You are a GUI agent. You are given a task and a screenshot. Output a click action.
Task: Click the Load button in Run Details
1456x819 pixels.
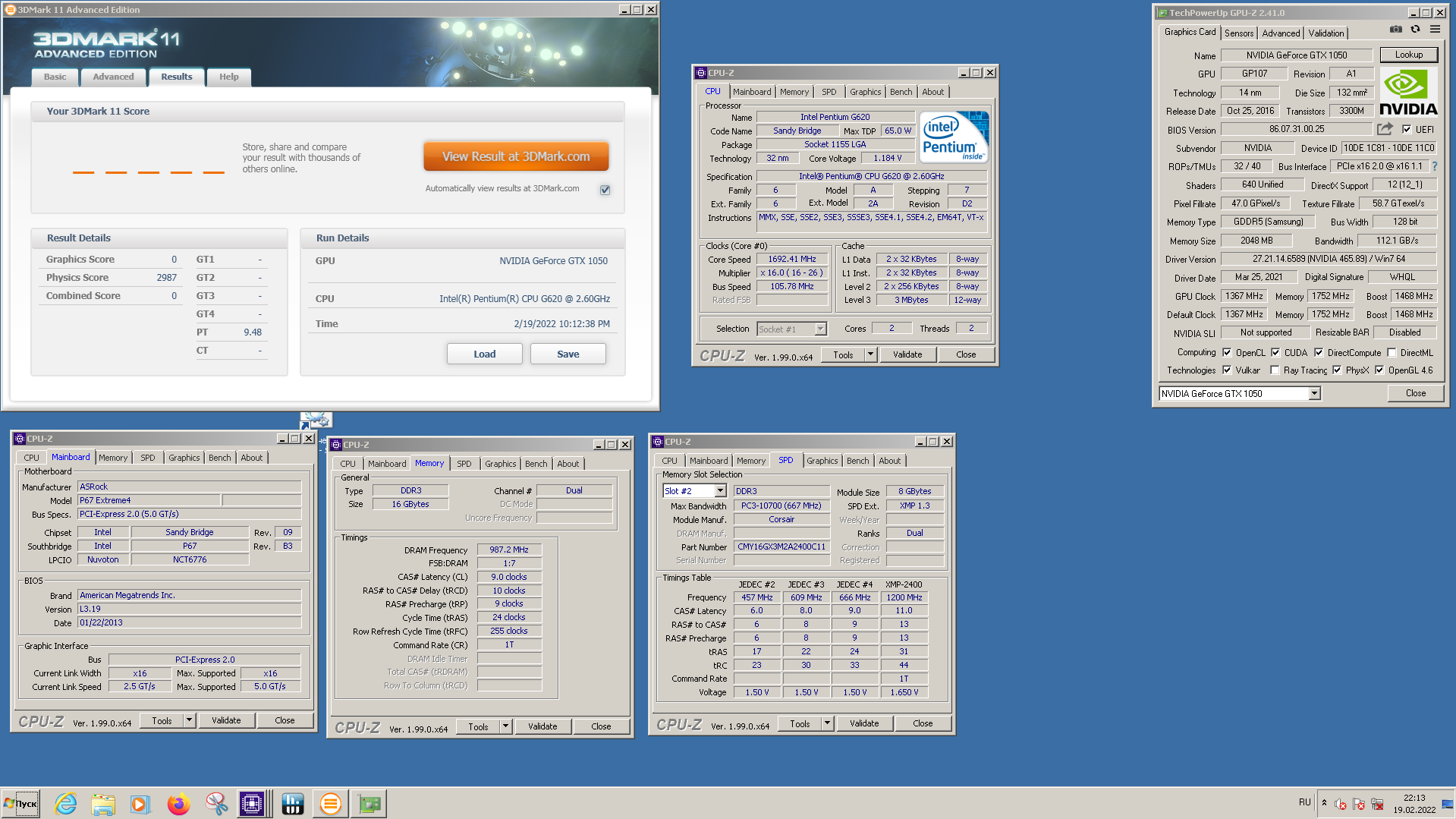click(484, 354)
